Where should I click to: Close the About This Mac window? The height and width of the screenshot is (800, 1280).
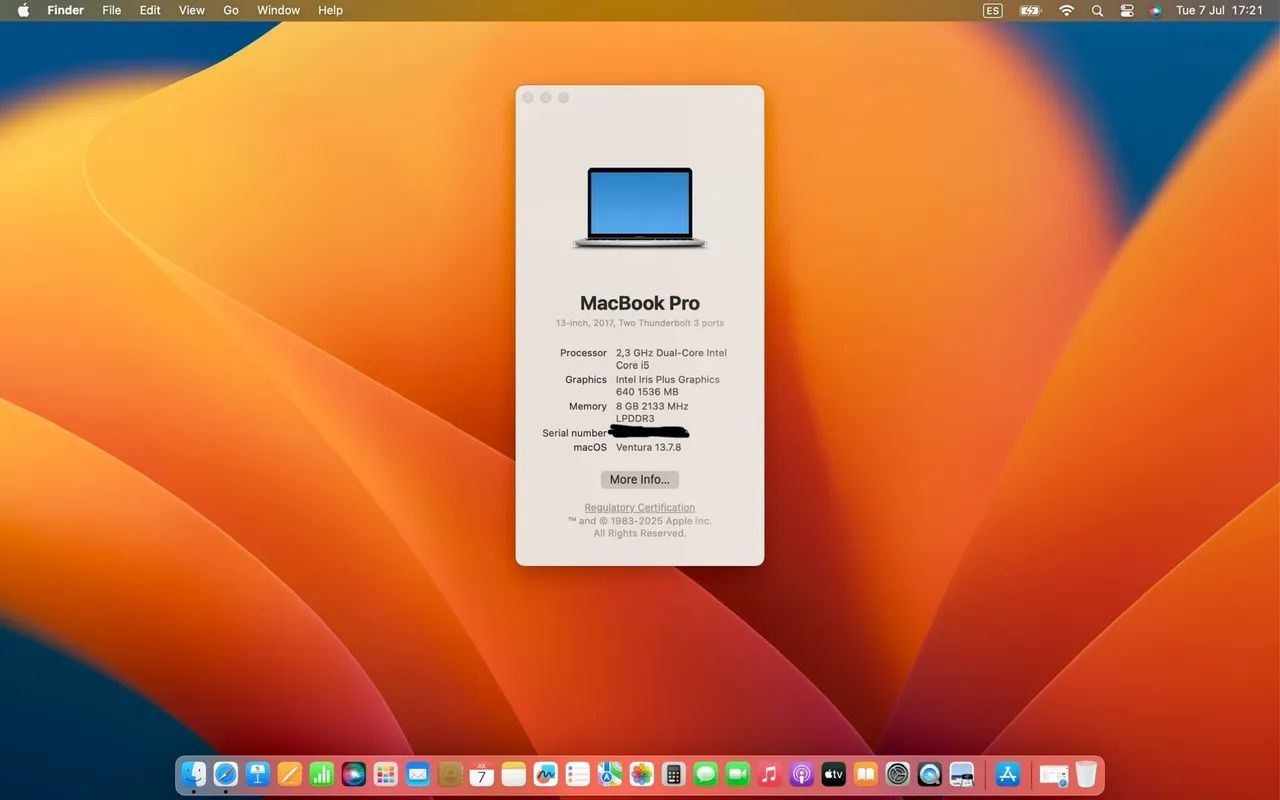point(528,97)
